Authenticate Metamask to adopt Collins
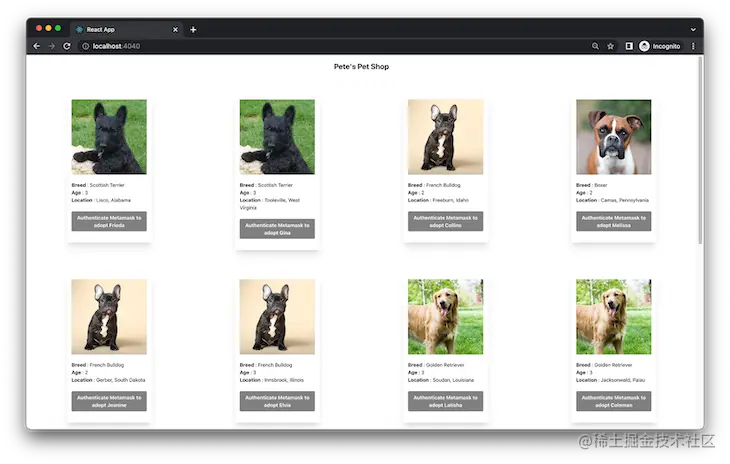This screenshot has height=464, width=730. (446, 222)
